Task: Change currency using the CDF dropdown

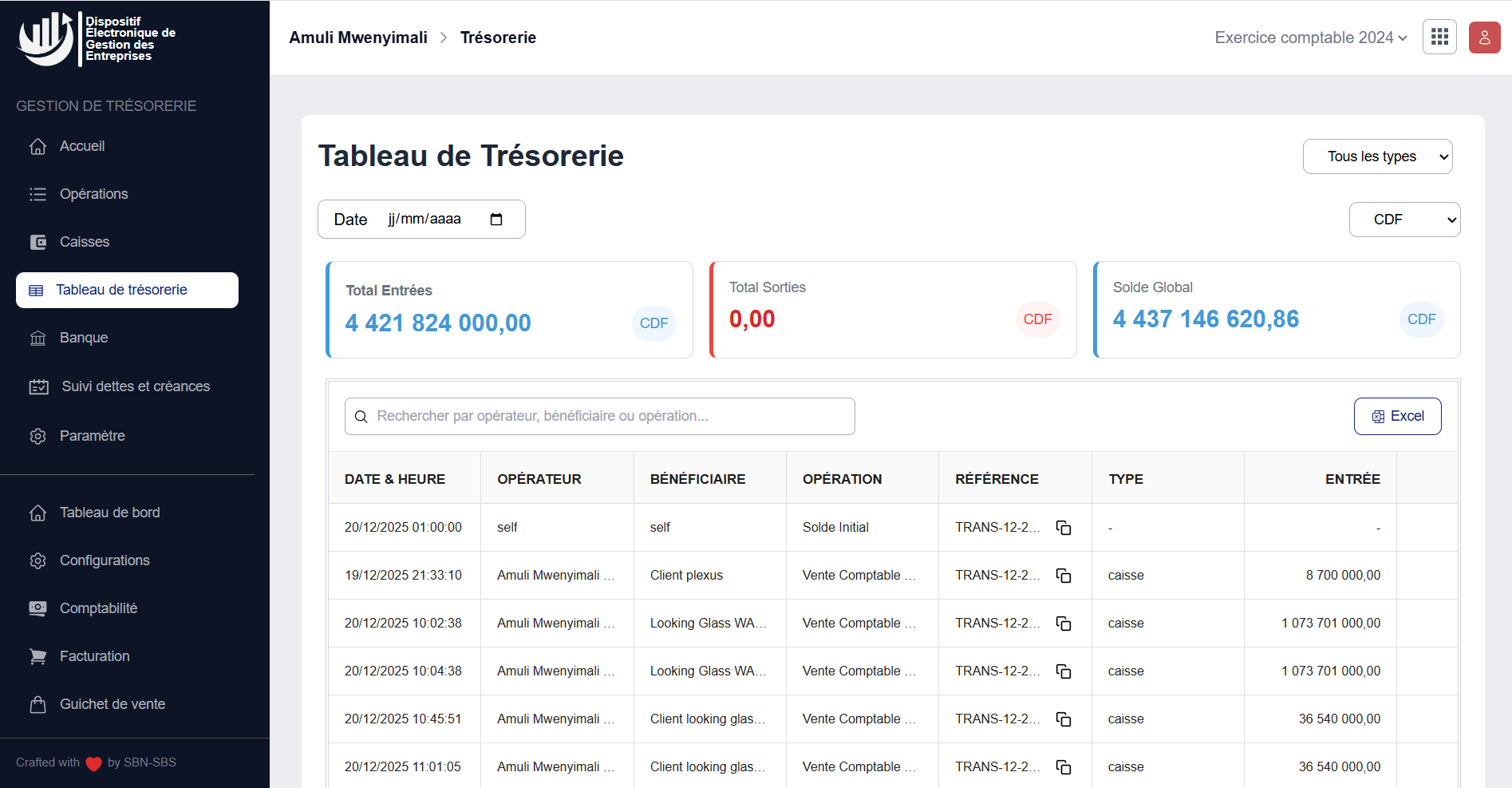Action: click(1404, 219)
